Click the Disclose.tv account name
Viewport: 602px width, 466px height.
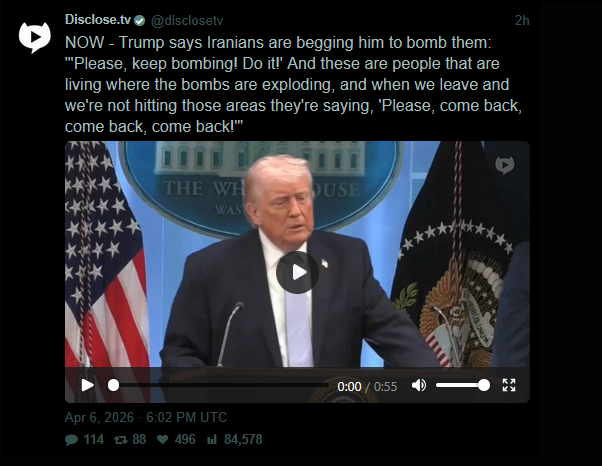[98, 20]
